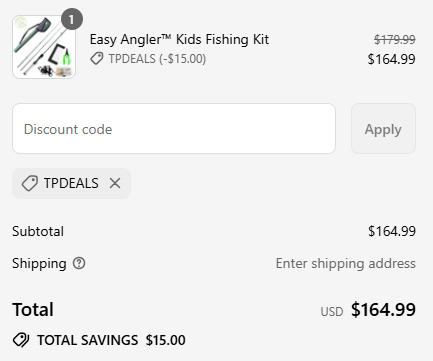Image resolution: width=433 pixels, height=361 pixels.
Task: Click the tag icon inside the TPDEALS chip
Action: pyautogui.click(x=29, y=184)
